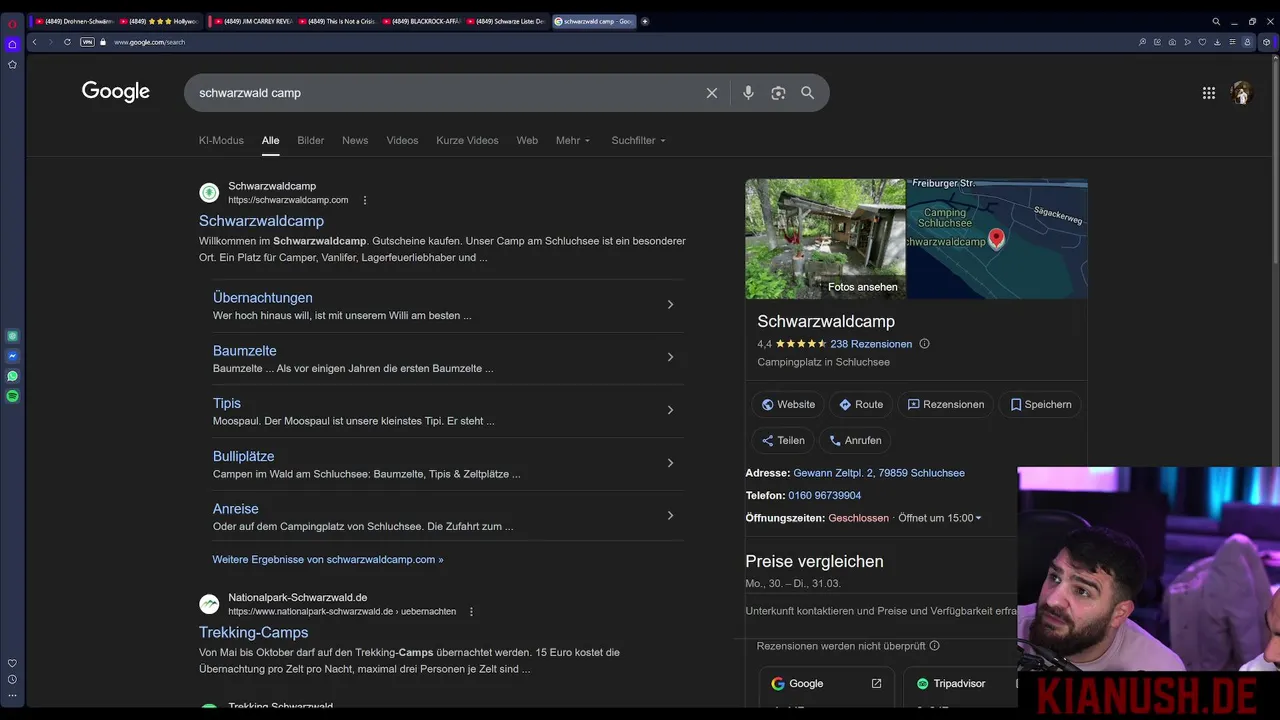Open Anreise sitelink chevron
The width and height of the screenshot is (1280, 720).
point(670,516)
